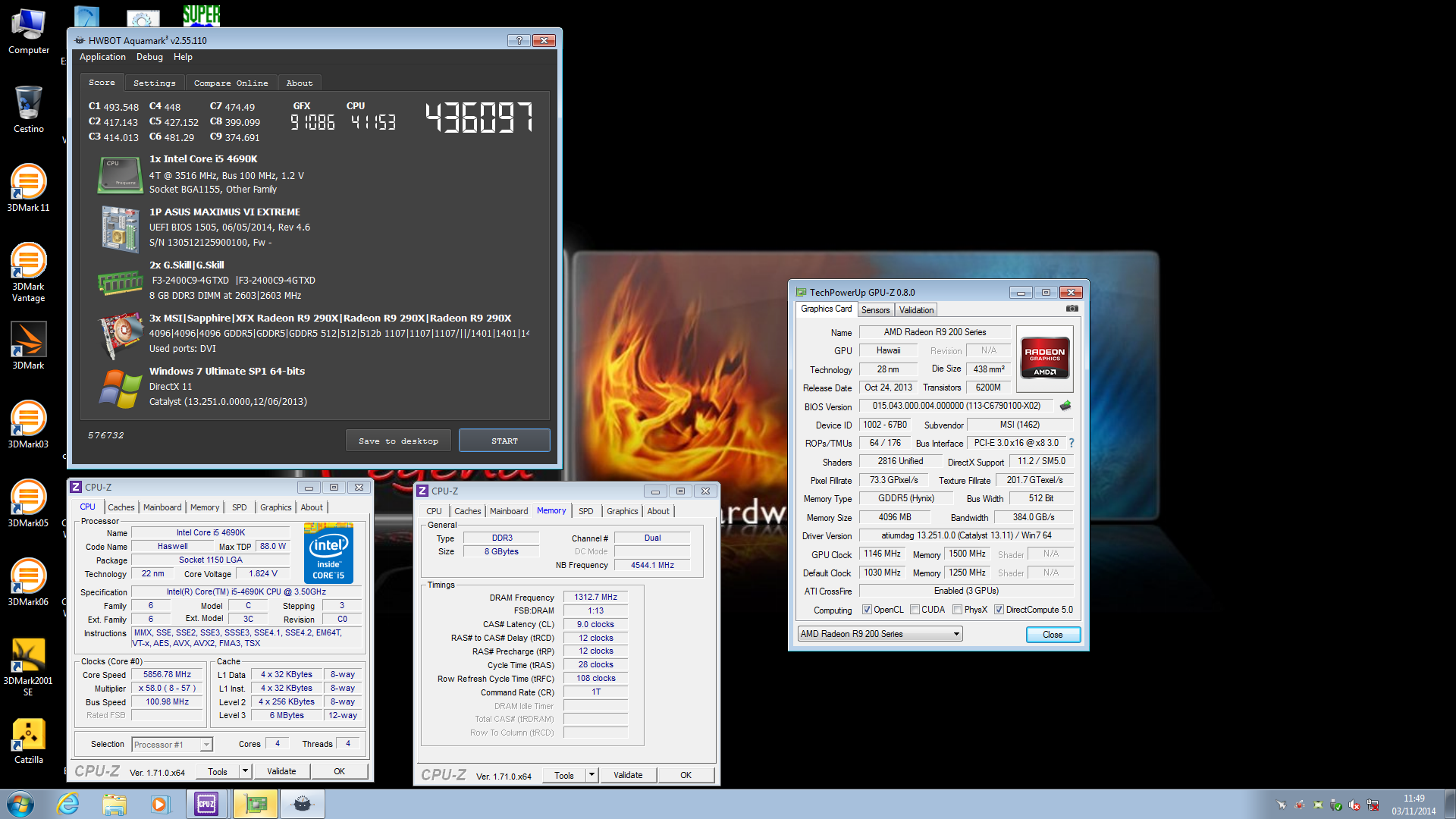Click the Intel Core i5 logo in CPU-Z
Image resolution: width=1456 pixels, height=819 pixels.
[328, 553]
